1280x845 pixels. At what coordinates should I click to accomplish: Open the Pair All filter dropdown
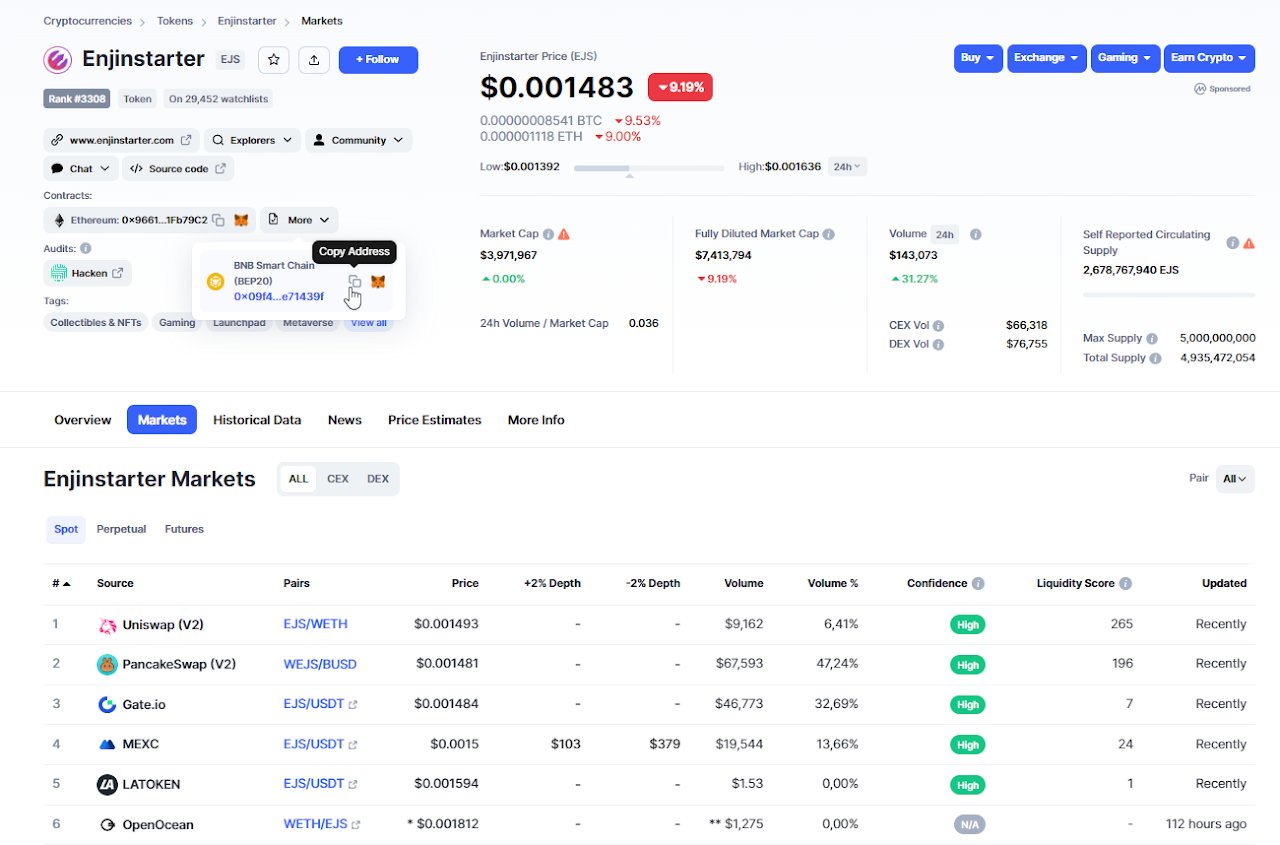pyautogui.click(x=1236, y=479)
